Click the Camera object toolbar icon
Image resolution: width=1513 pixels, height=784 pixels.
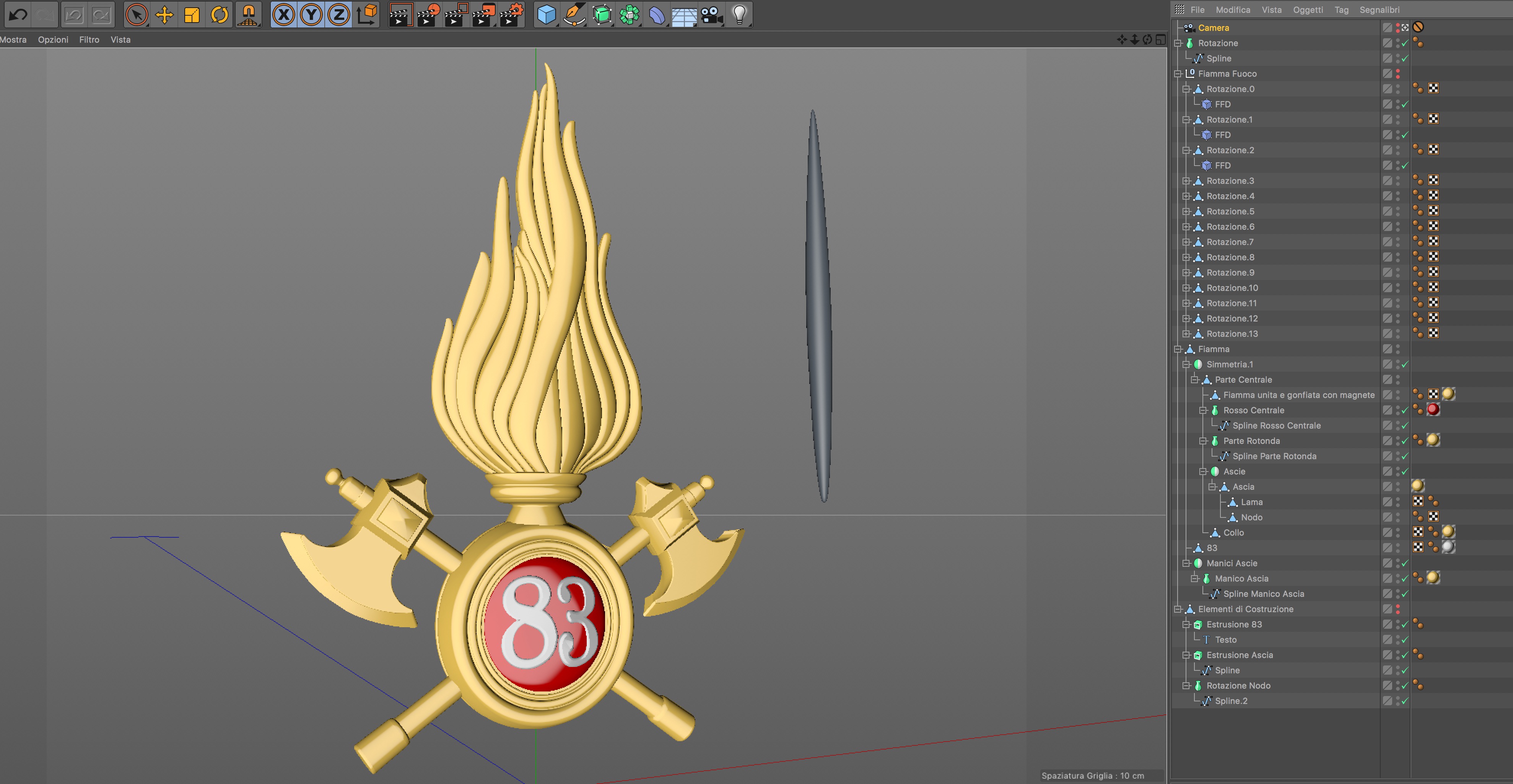click(712, 15)
